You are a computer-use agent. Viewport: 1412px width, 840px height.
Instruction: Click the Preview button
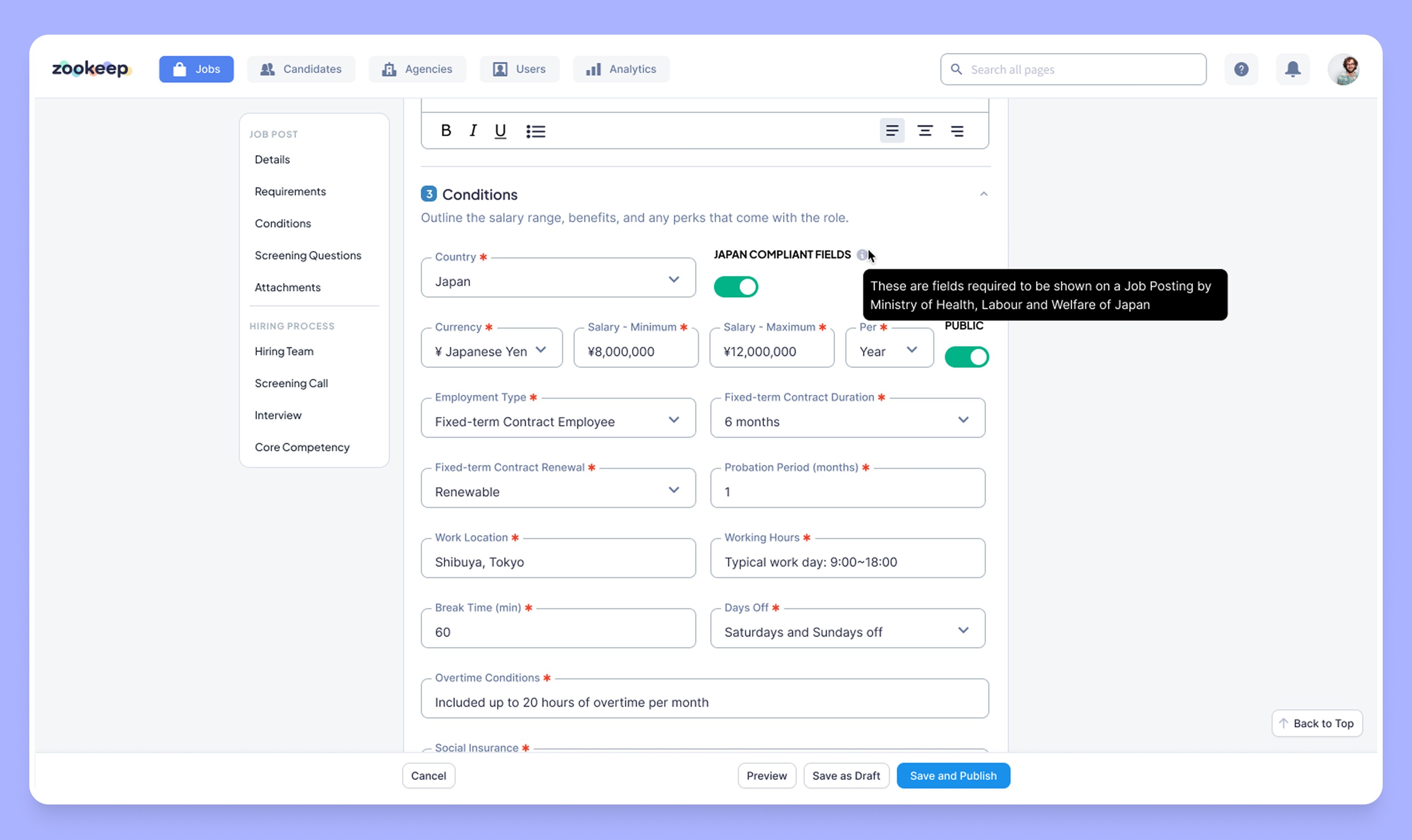tap(767, 776)
